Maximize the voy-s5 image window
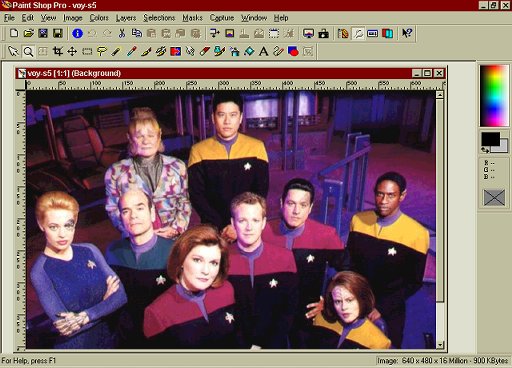This screenshot has width=512, height=368. [x=427, y=73]
